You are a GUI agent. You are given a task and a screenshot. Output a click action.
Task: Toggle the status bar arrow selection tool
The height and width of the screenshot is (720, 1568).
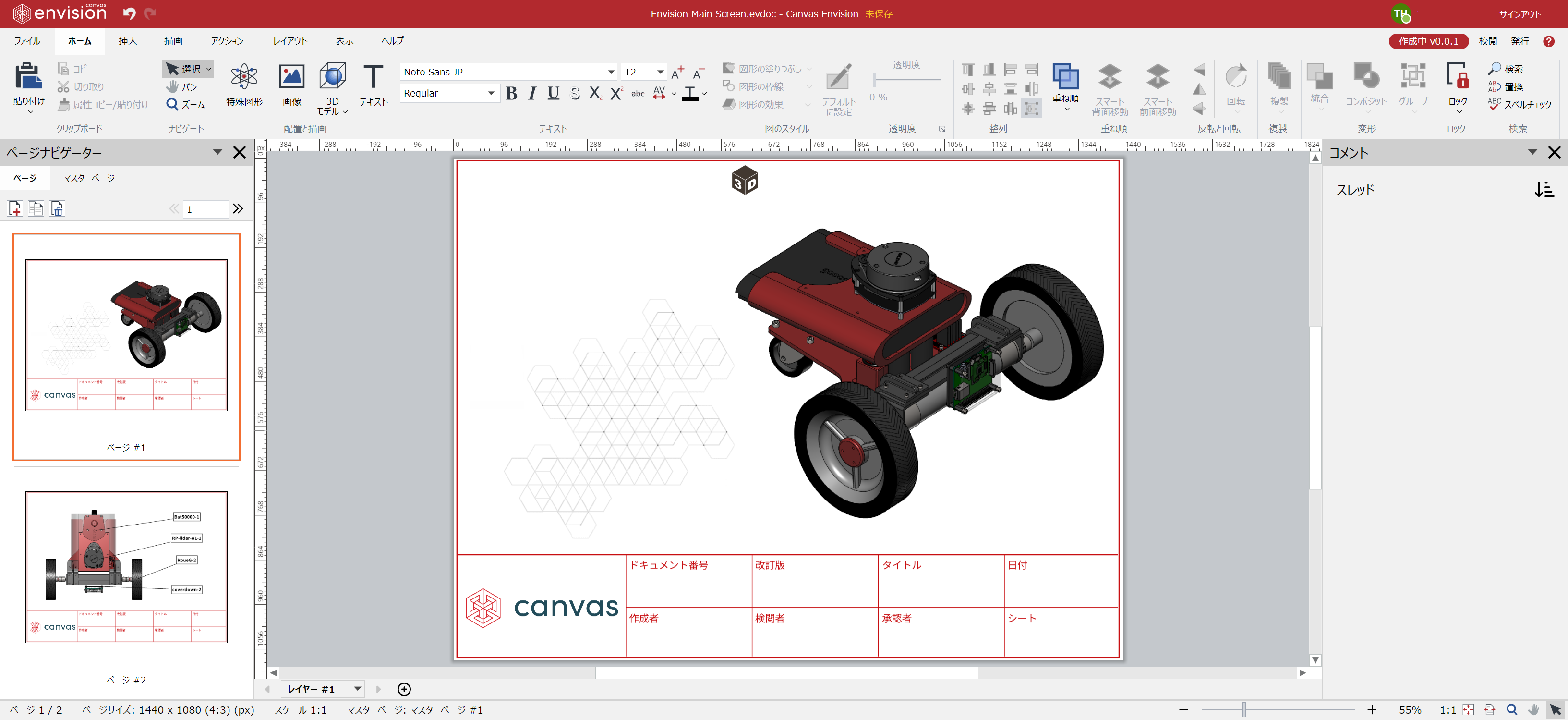tap(1556, 709)
